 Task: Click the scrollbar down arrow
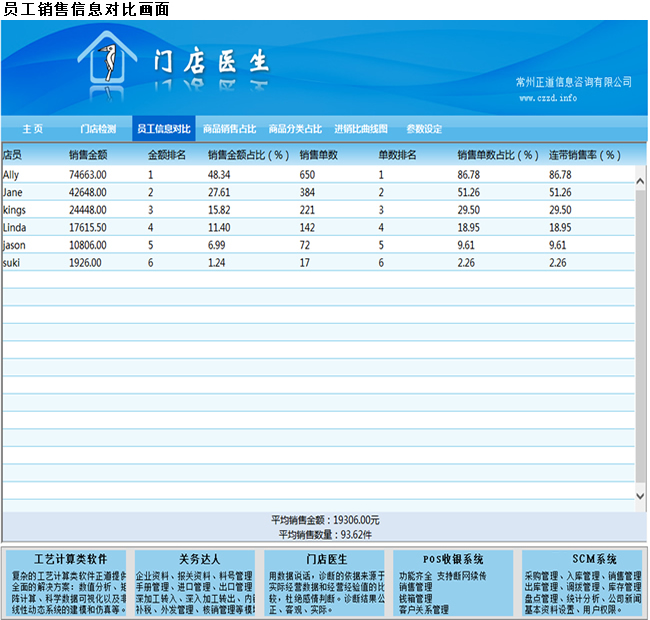click(x=641, y=495)
